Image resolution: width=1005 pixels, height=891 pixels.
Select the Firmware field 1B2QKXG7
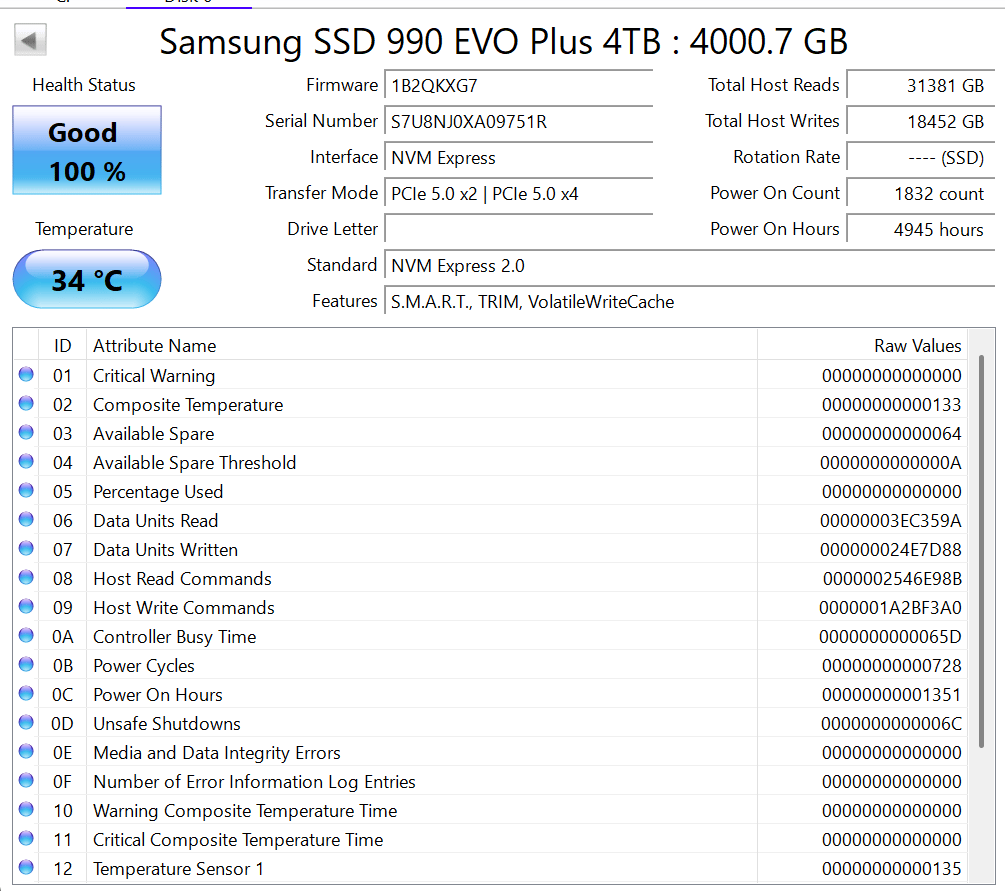click(x=519, y=85)
